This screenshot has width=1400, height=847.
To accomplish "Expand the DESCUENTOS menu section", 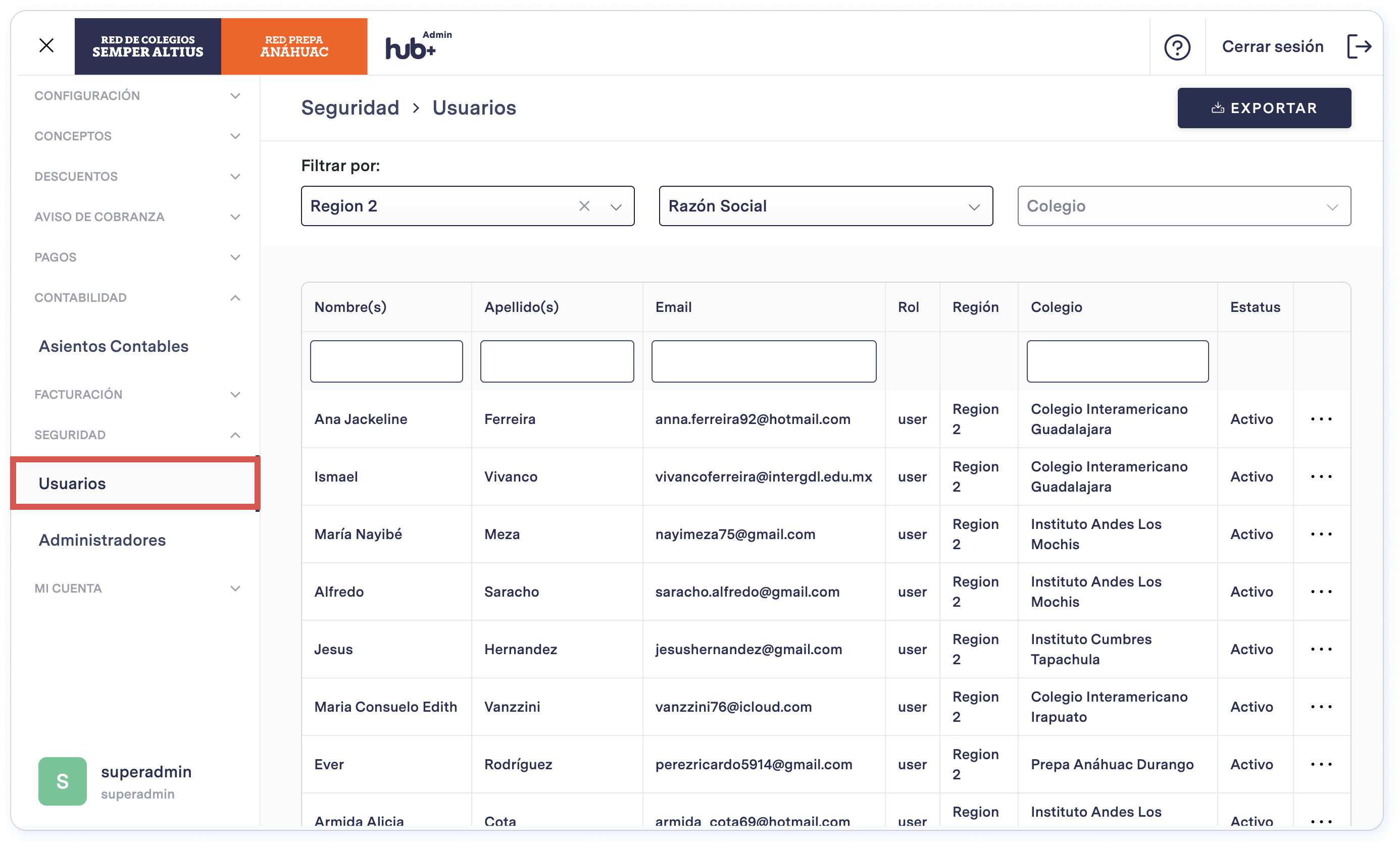I will click(137, 176).
